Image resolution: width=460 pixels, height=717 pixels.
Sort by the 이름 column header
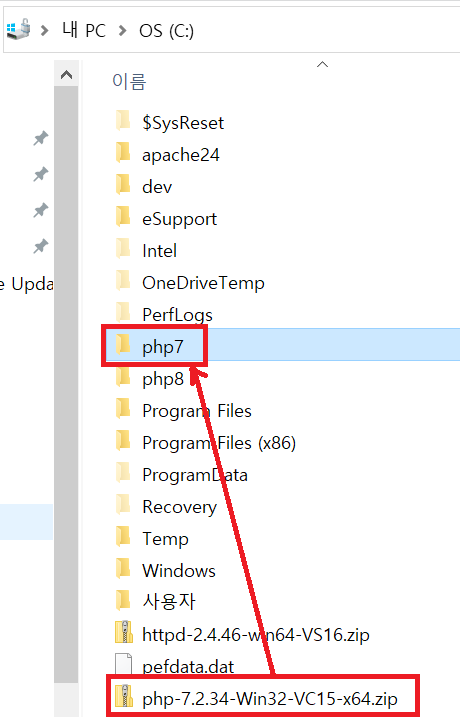pos(129,82)
